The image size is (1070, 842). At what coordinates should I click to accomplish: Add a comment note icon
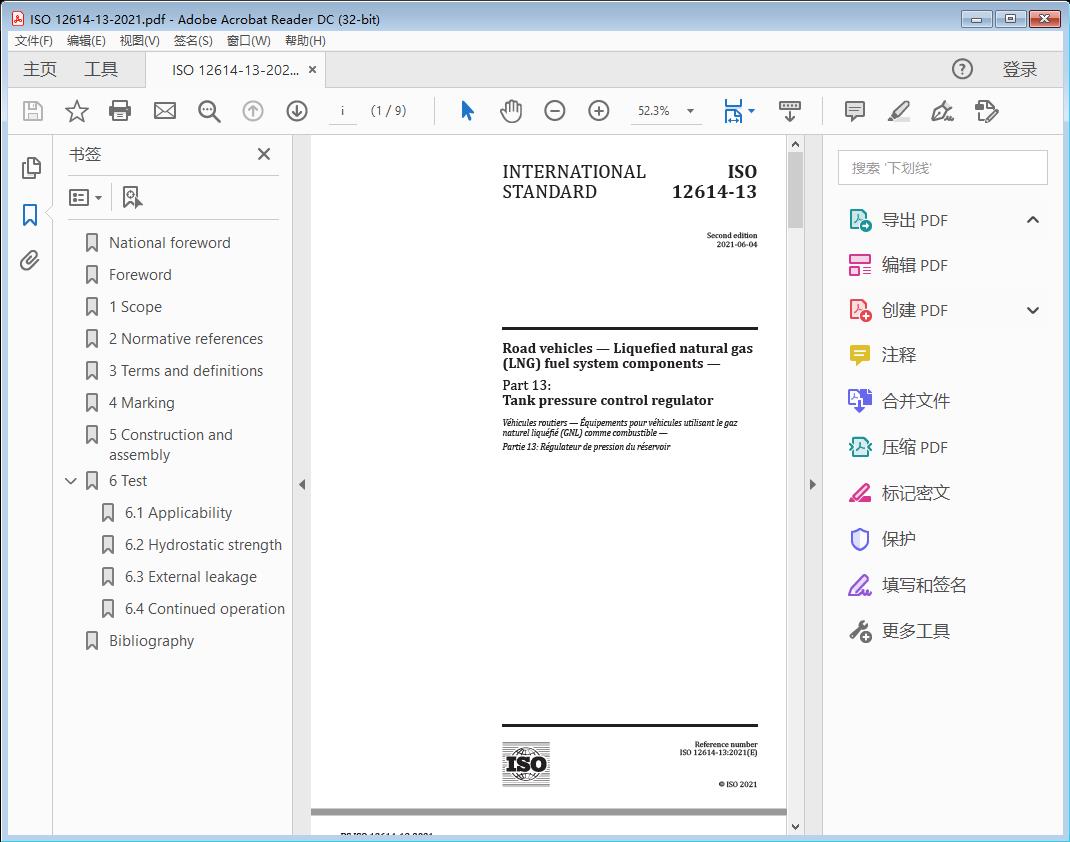tap(854, 111)
